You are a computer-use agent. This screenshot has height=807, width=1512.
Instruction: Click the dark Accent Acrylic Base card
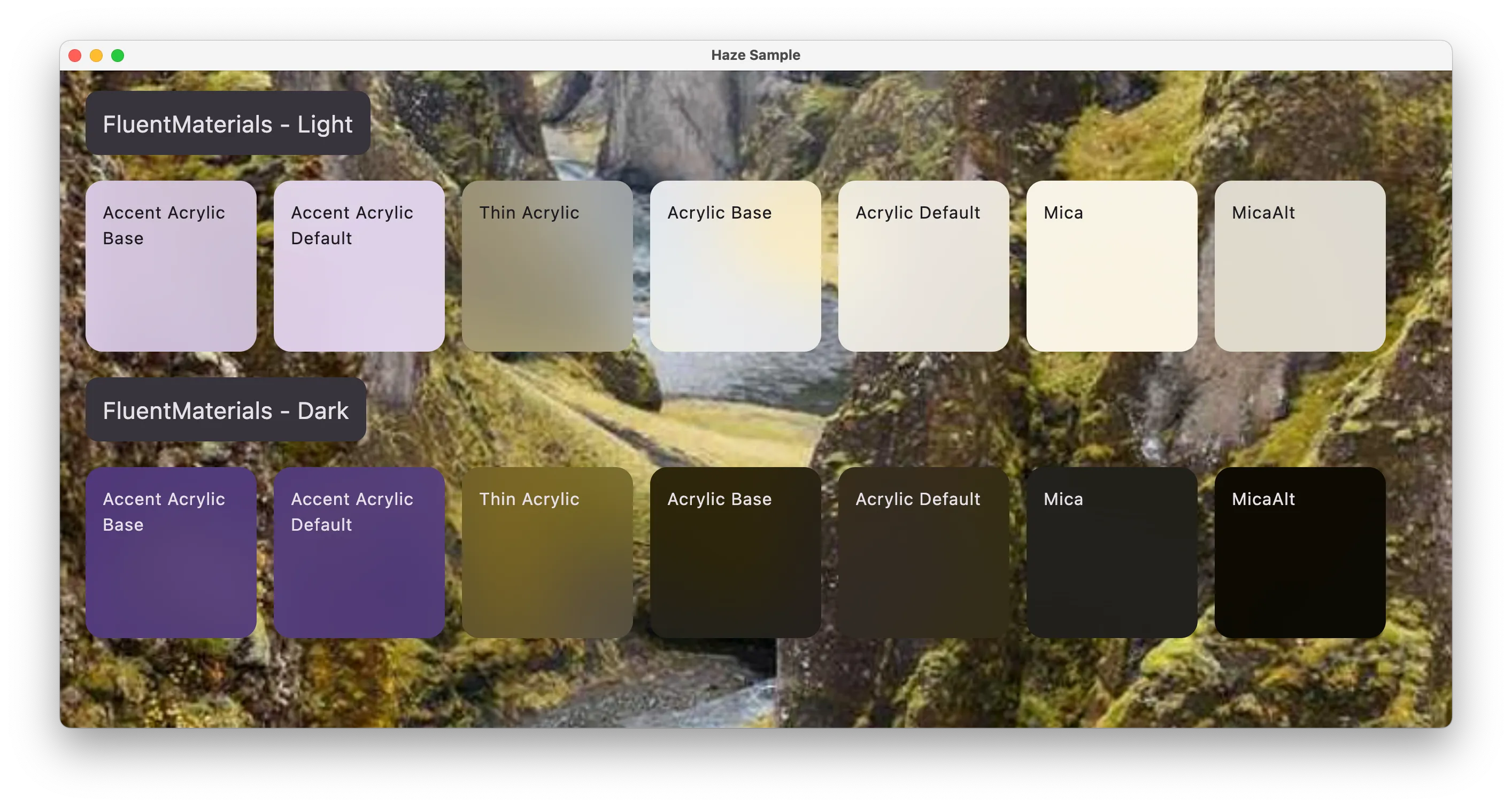(x=171, y=552)
